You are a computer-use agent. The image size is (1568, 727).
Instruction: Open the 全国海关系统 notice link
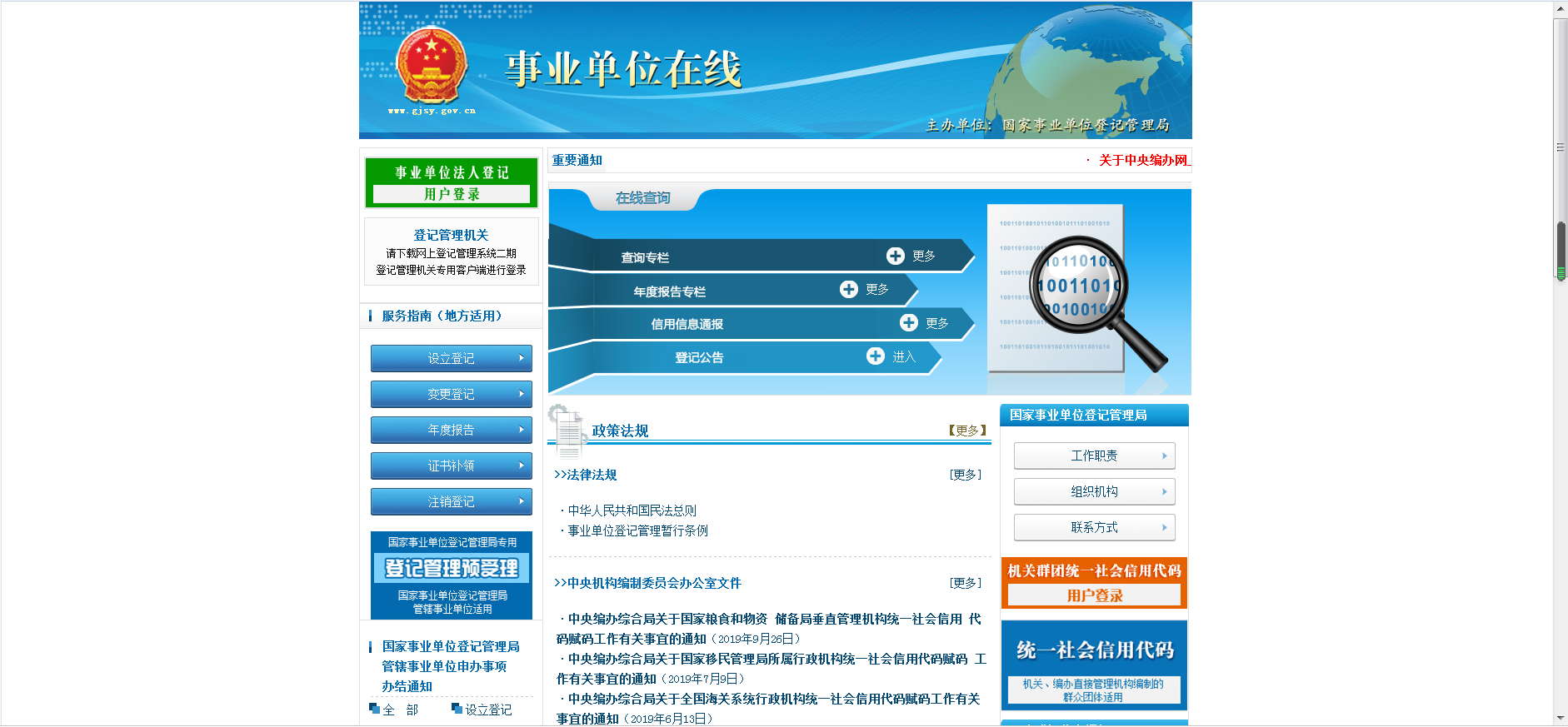768,709
